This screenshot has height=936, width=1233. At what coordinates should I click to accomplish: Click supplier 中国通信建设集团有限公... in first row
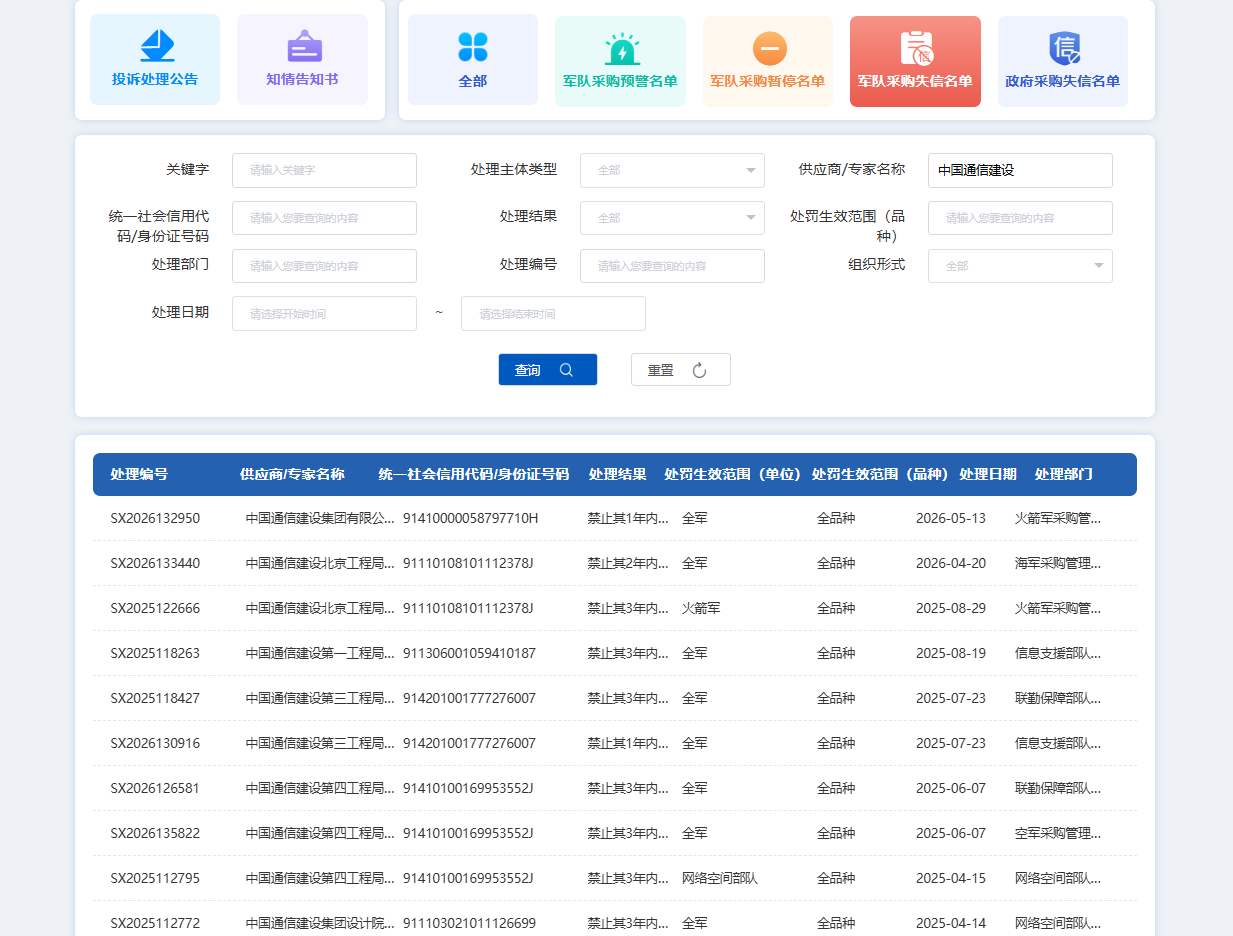pos(320,518)
